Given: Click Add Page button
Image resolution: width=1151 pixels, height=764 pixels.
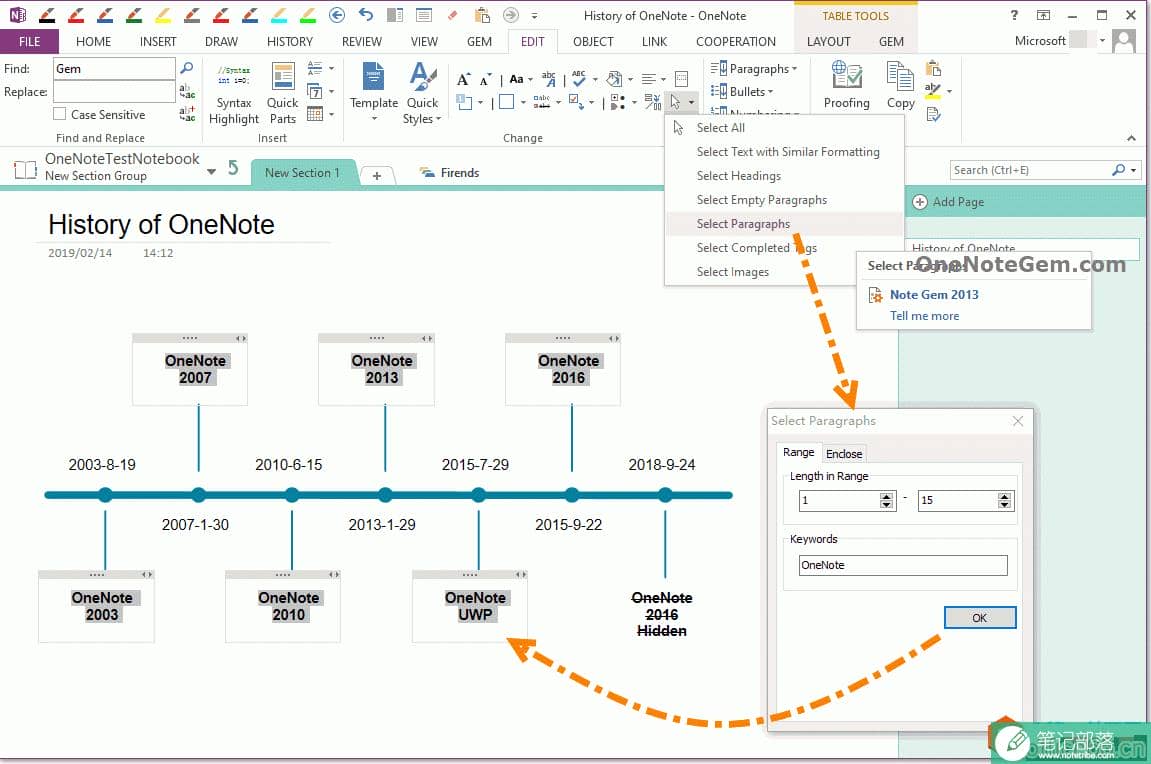Looking at the screenshot, I should pyautogui.click(x=948, y=202).
